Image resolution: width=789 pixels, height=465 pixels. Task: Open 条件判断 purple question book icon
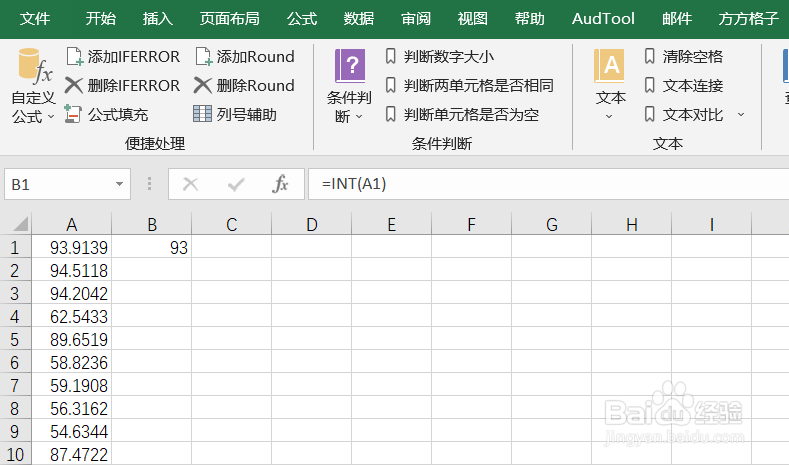350,66
